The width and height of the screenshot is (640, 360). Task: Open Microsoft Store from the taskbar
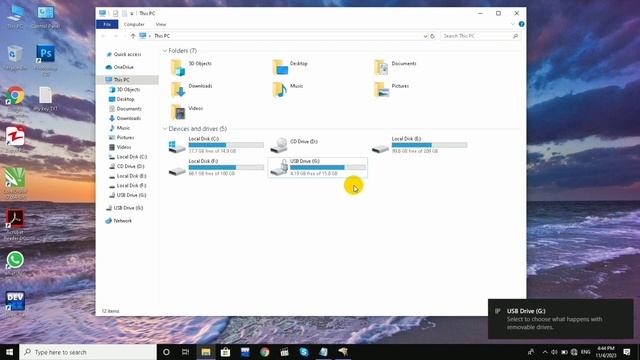click(225, 352)
